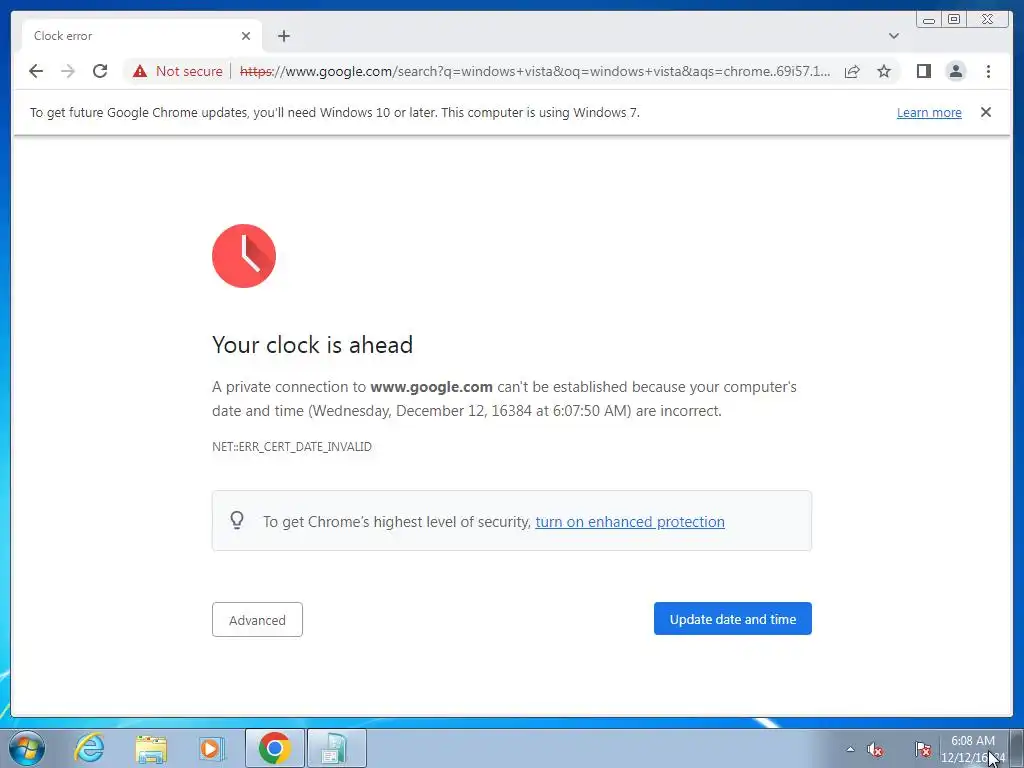Screen dimensions: 1024x768
Task: Open turn on enhanced protection link
Action: (630, 522)
